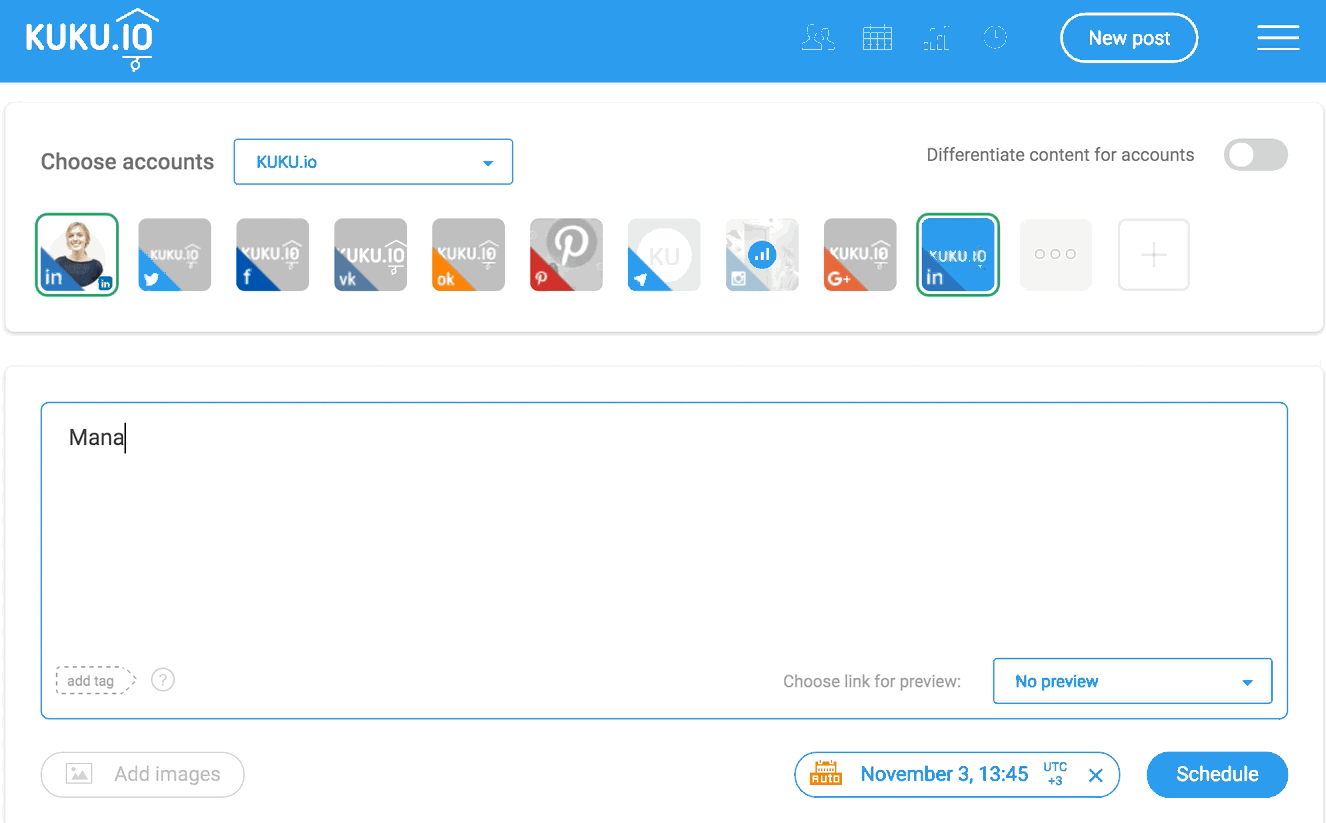Deselect the LinkedIn personal profile account
Image resolution: width=1326 pixels, height=823 pixels.
77,255
